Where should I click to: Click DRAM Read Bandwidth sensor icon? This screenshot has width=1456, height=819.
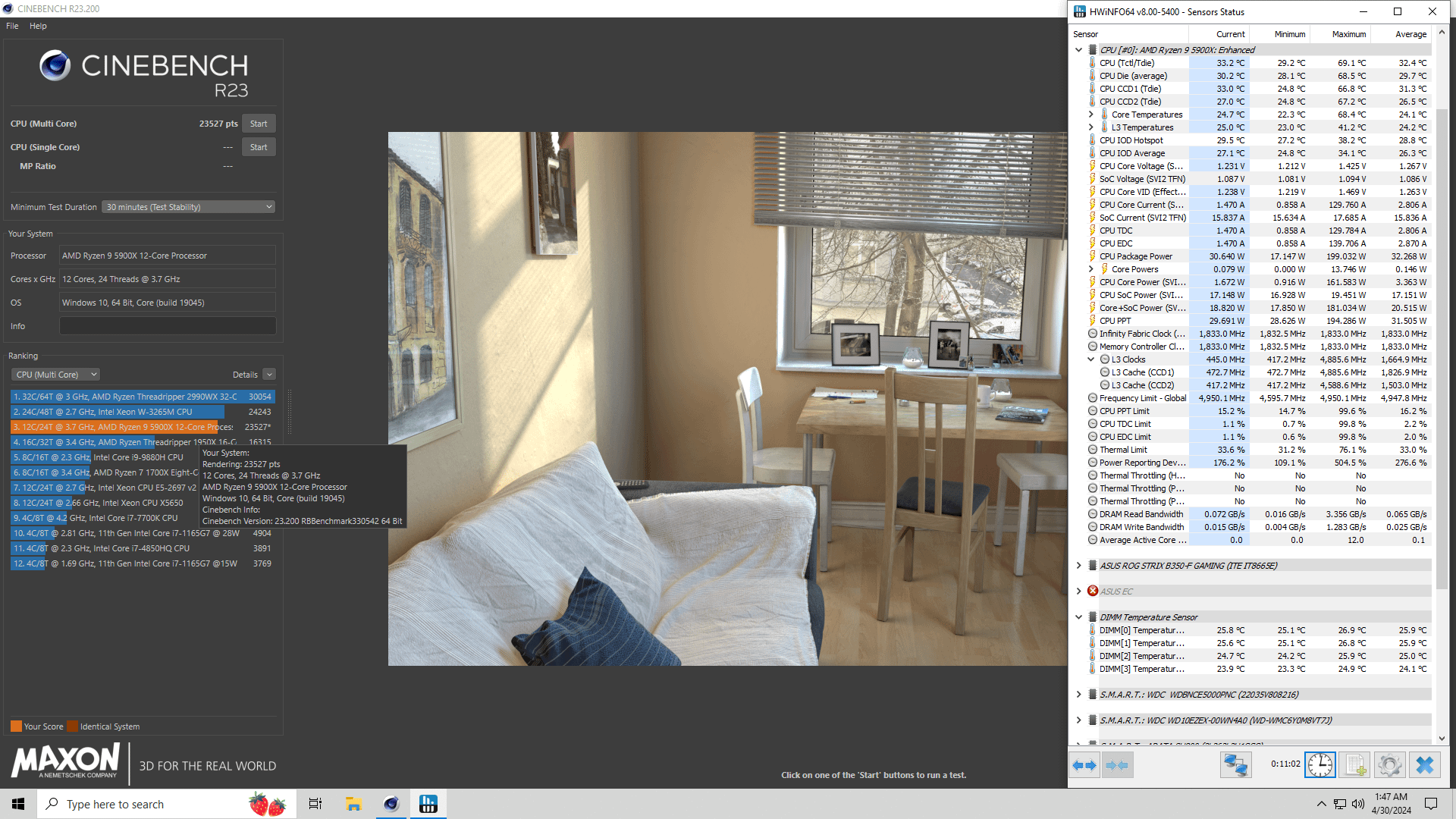coord(1093,514)
